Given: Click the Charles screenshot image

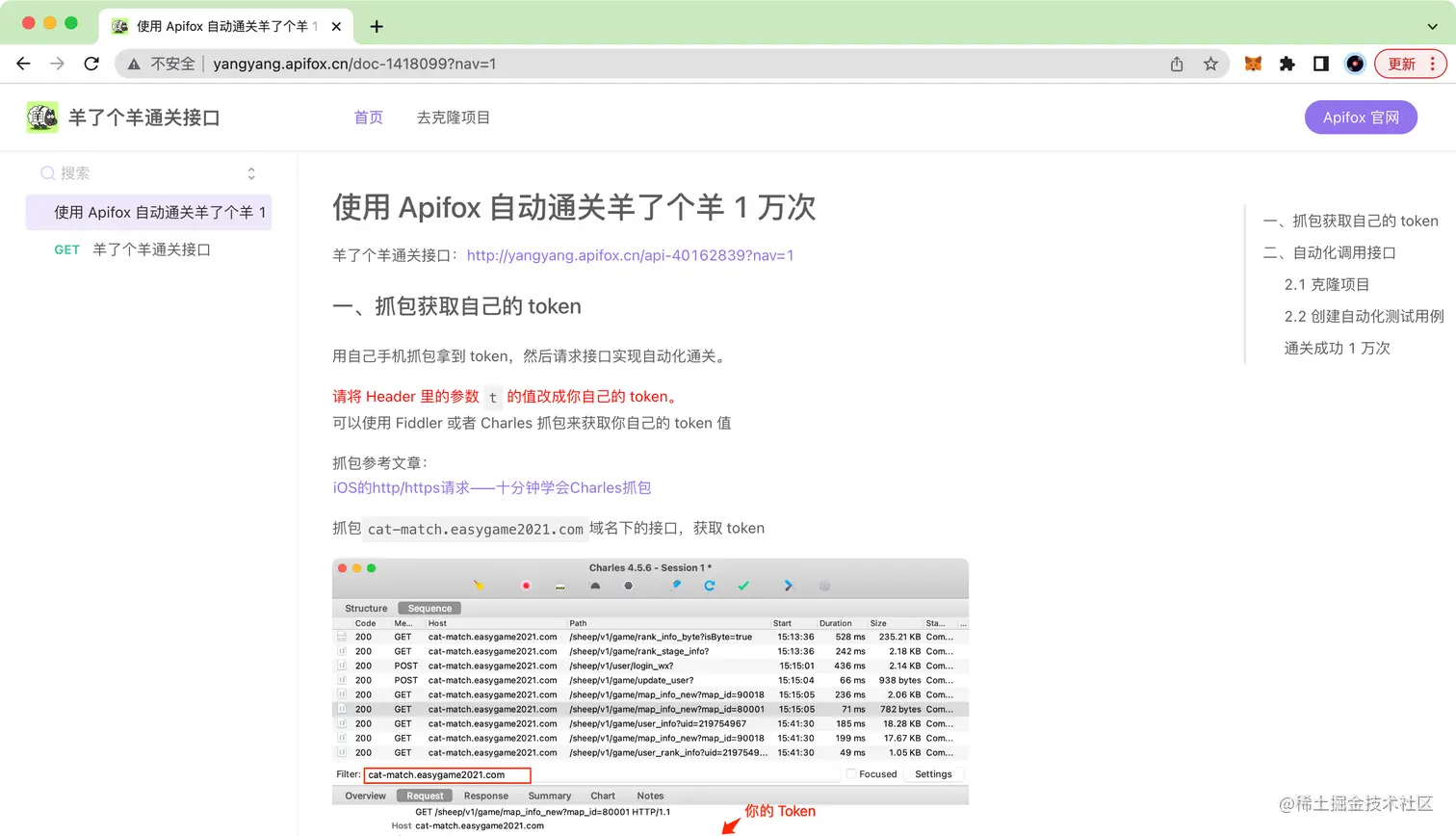Looking at the screenshot, I should [x=650, y=696].
